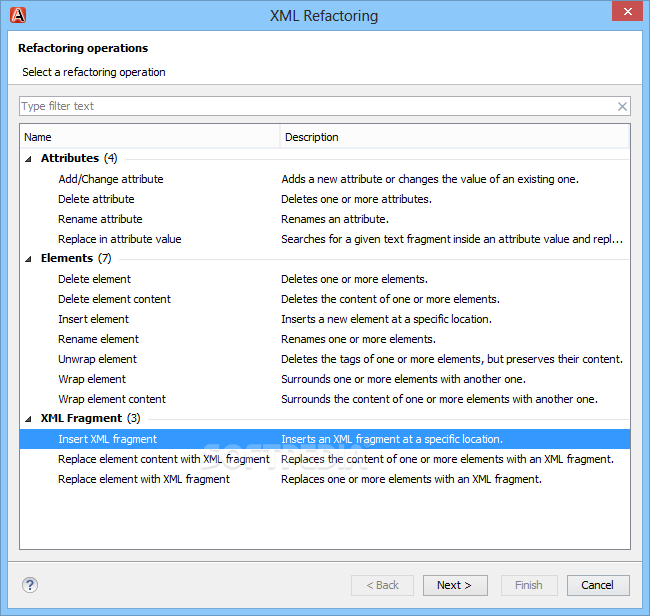Select the Delete element content operation
650x616 pixels.
pyautogui.click(x=114, y=299)
